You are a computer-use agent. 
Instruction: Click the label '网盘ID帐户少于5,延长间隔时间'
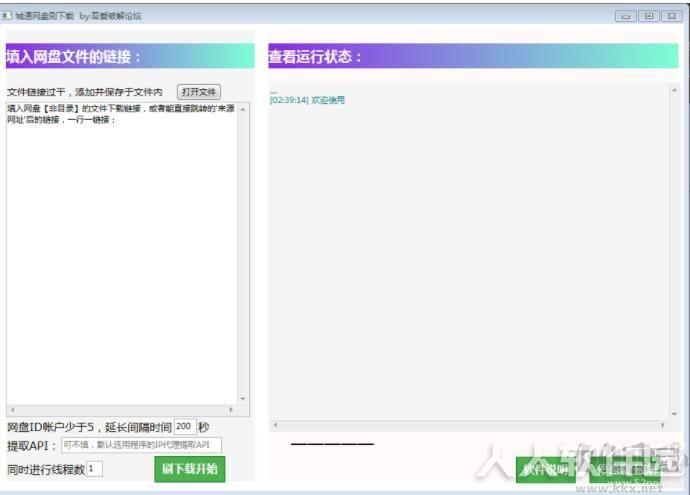click(x=89, y=427)
